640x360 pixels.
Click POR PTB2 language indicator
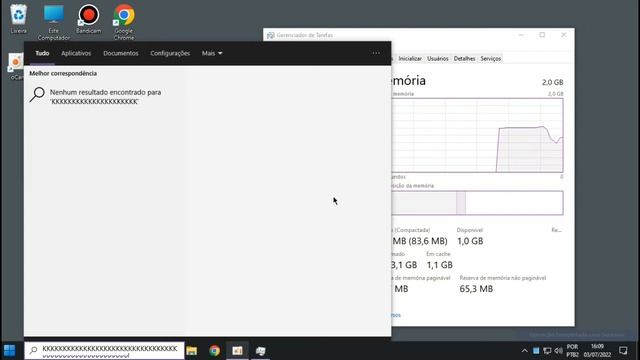point(572,351)
